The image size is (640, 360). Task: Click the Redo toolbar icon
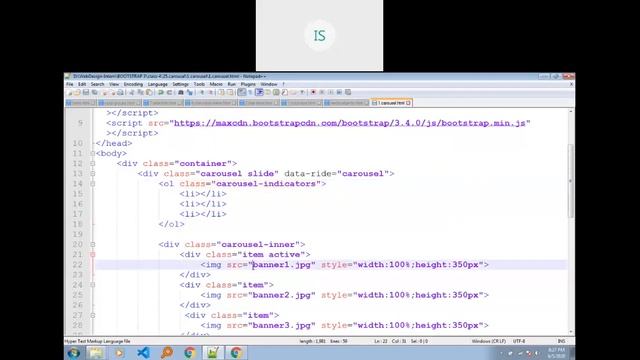[169, 93]
